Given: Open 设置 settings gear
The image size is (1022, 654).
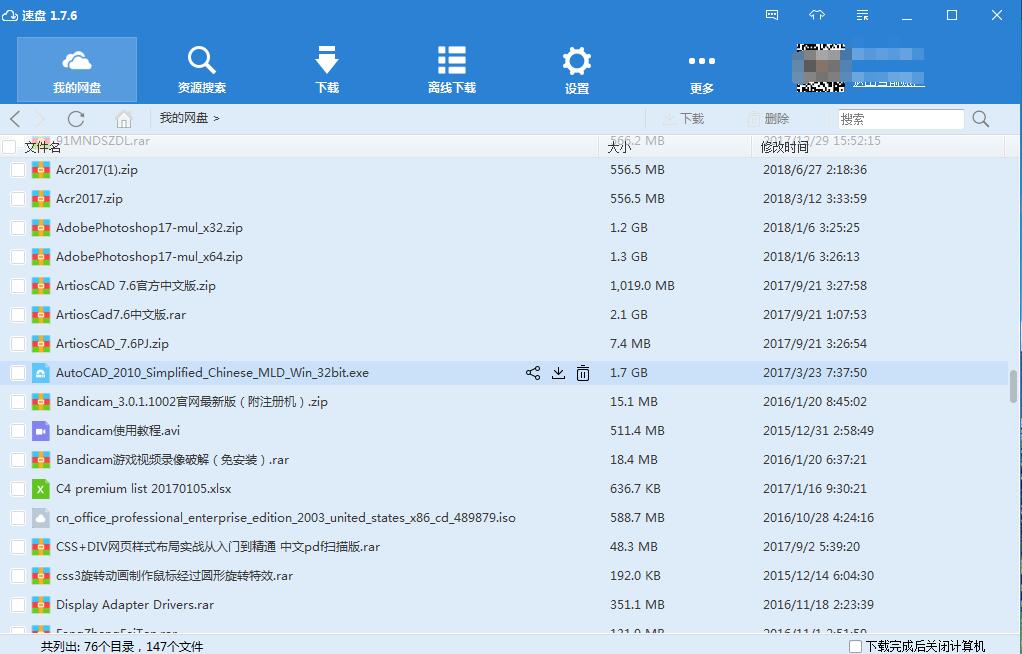Looking at the screenshot, I should point(577,69).
